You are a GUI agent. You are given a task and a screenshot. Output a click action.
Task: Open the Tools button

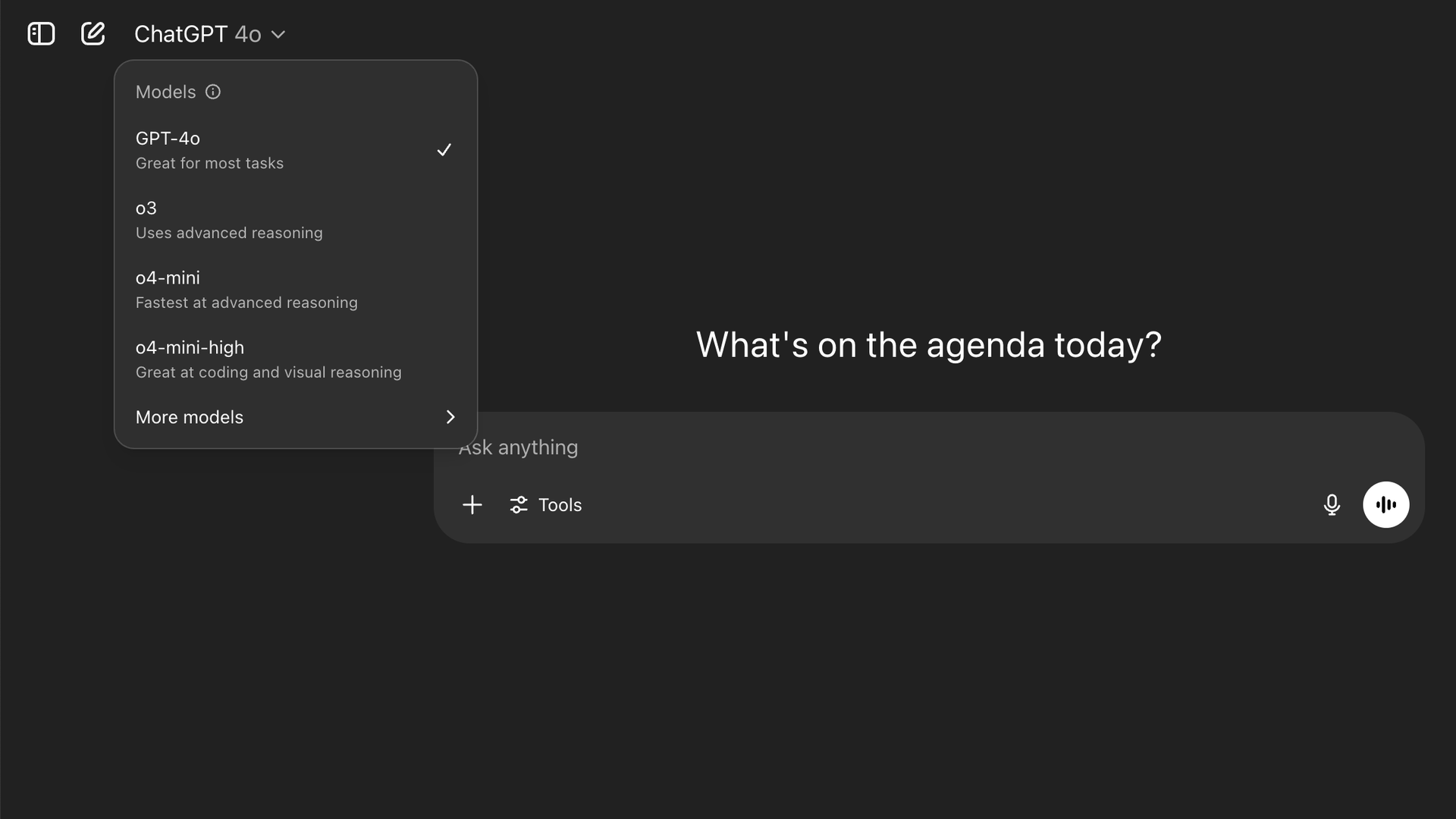[x=560, y=505]
